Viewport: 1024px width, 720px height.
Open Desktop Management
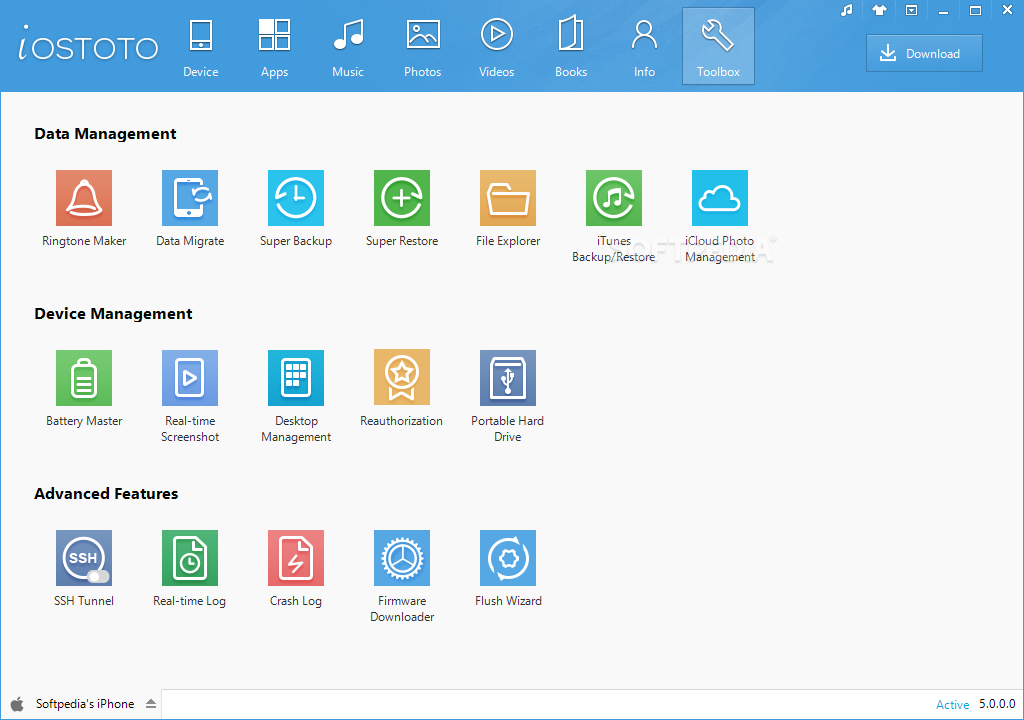click(296, 378)
